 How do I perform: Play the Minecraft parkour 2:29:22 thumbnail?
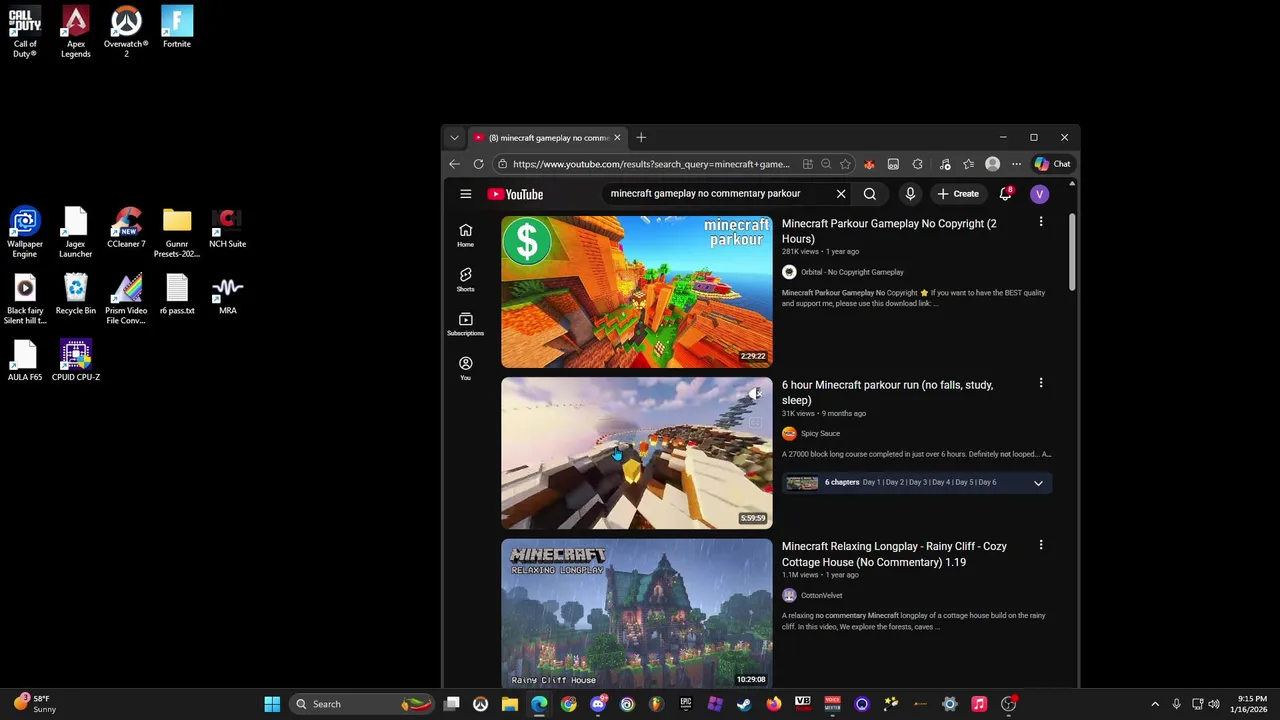click(x=637, y=292)
